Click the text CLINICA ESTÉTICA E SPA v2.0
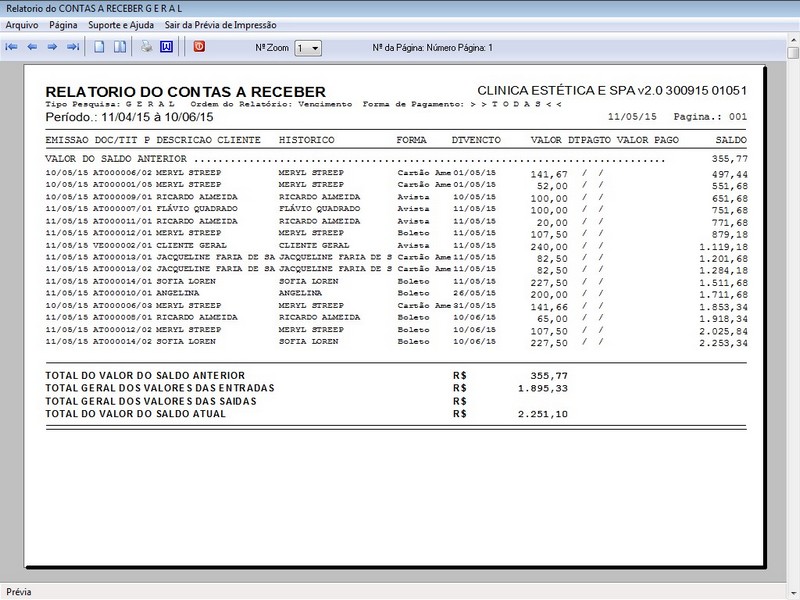This screenshot has height=600, width=800. [570, 91]
